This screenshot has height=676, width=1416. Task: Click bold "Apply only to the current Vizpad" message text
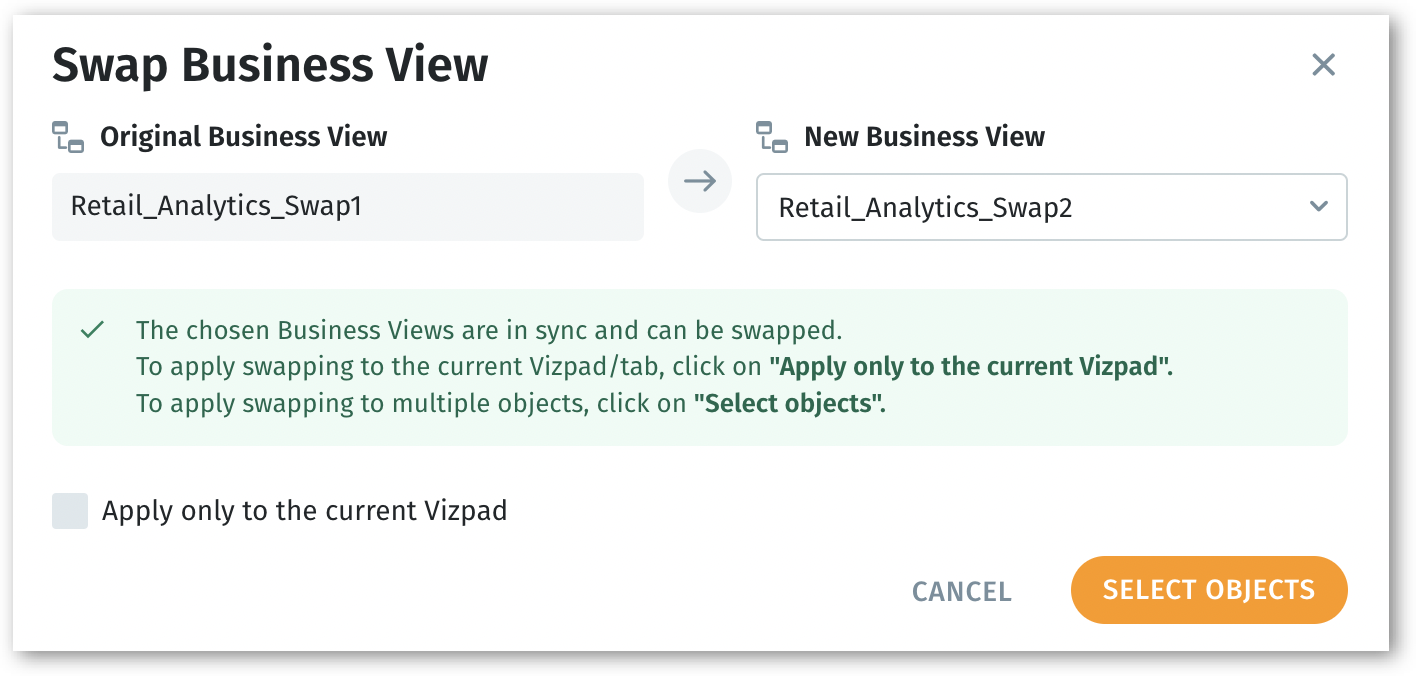[969, 367]
